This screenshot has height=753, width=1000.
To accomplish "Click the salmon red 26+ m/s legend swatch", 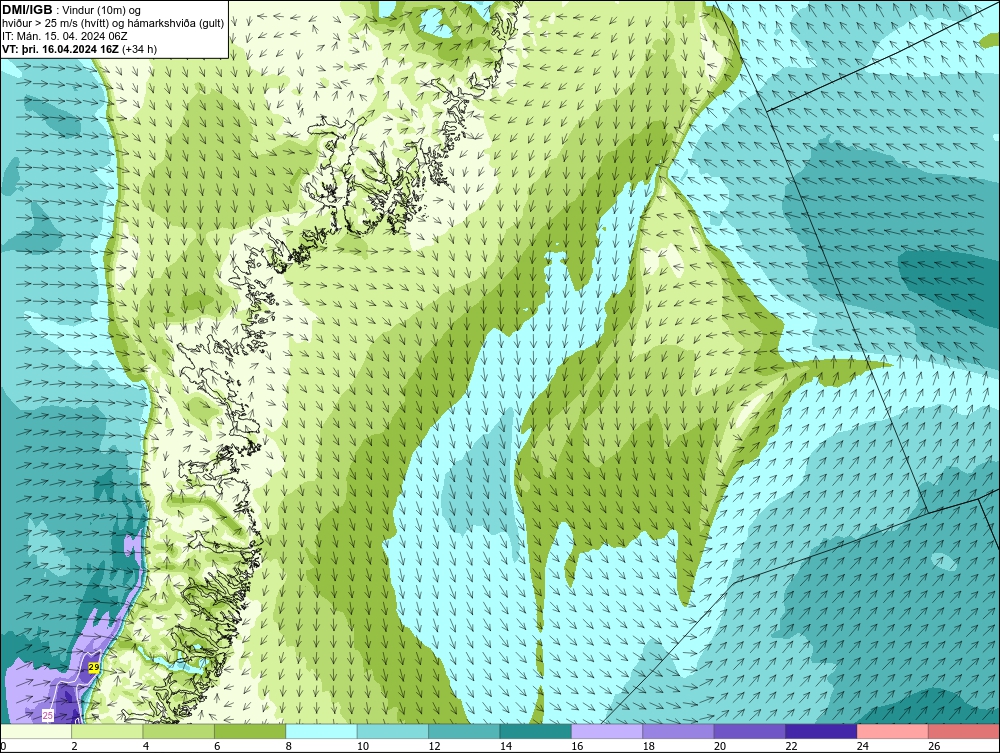I will [964, 731].
